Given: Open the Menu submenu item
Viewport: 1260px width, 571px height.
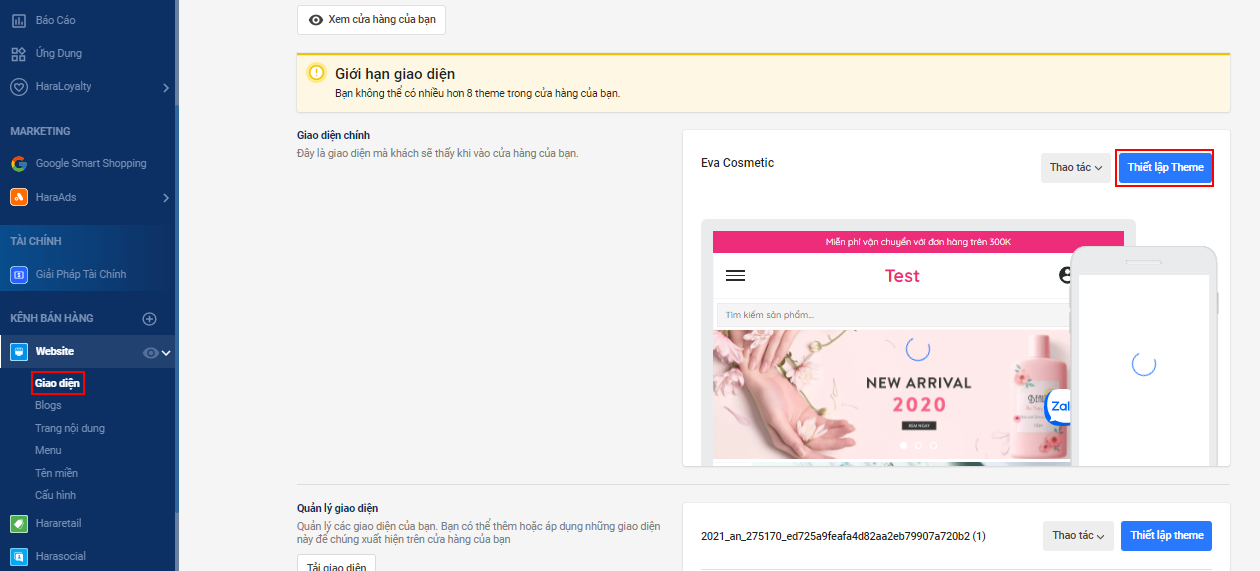Looking at the screenshot, I should point(48,450).
